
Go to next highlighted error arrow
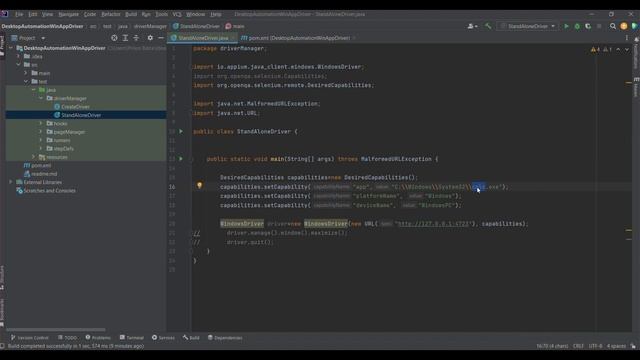tap(627, 49)
